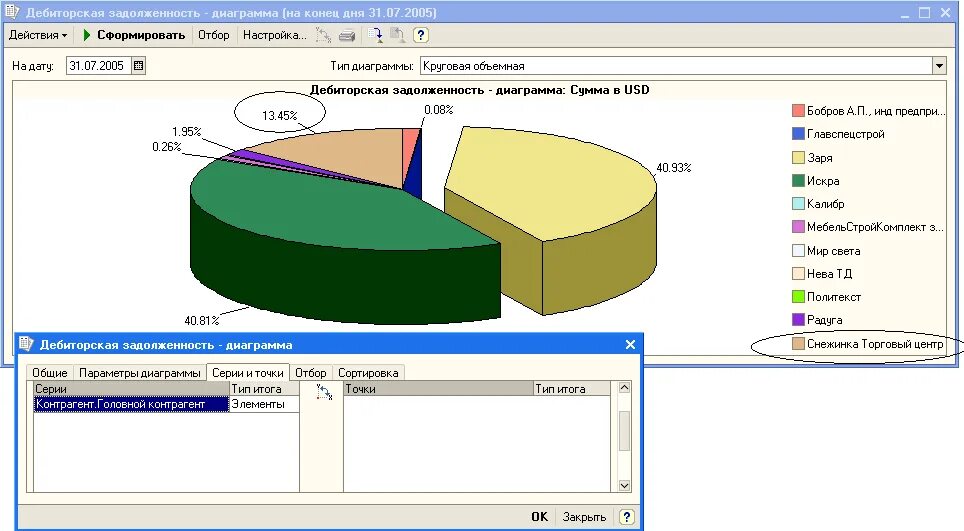Click the scrollbar thumb in the Точки list
This screenshot has height=531, width=964.
[x=624, y=431]
